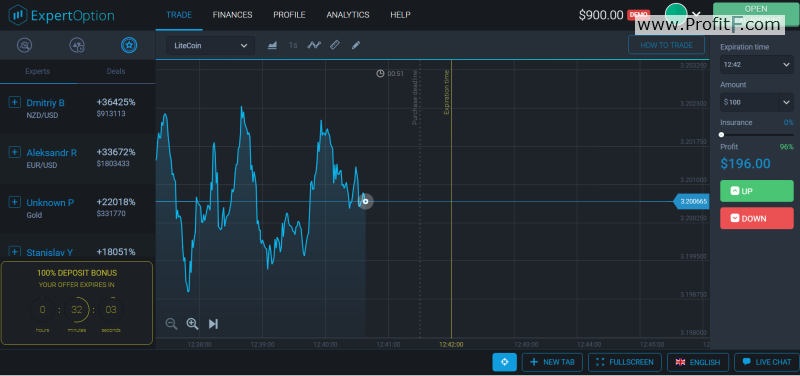Open the search assets sidebar icon
Viewport: 800px width, 376px height.
[x=24, y=45]
